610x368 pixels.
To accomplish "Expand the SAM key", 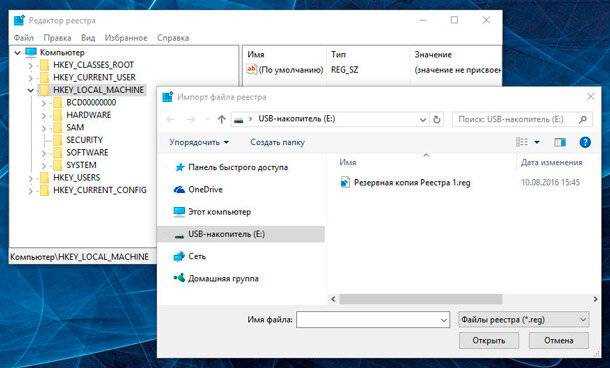I will pyautogui.click(x=44, y=128).
